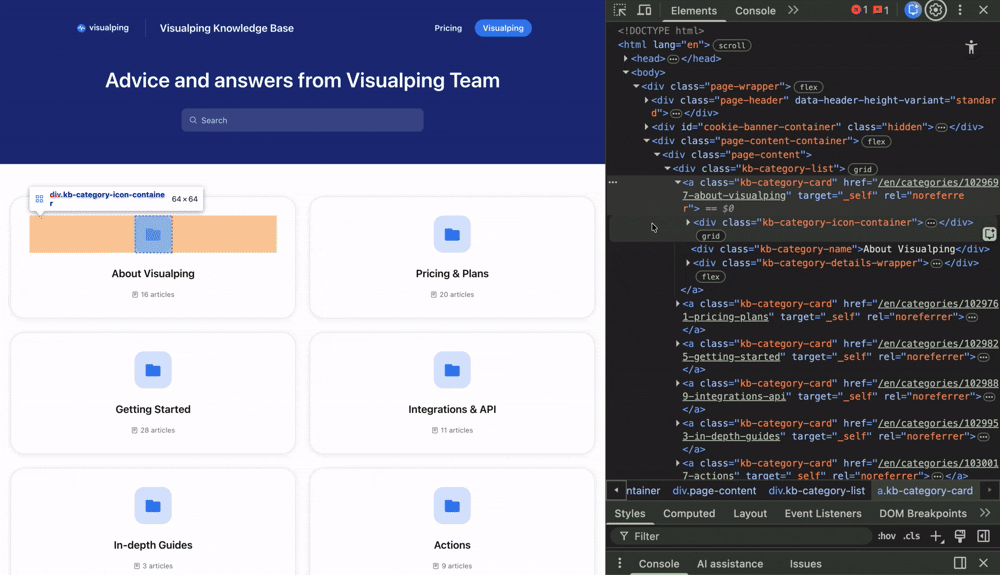1000x575 pixels.
Task: Click the Visualping button in header
Action: (503, 28)
